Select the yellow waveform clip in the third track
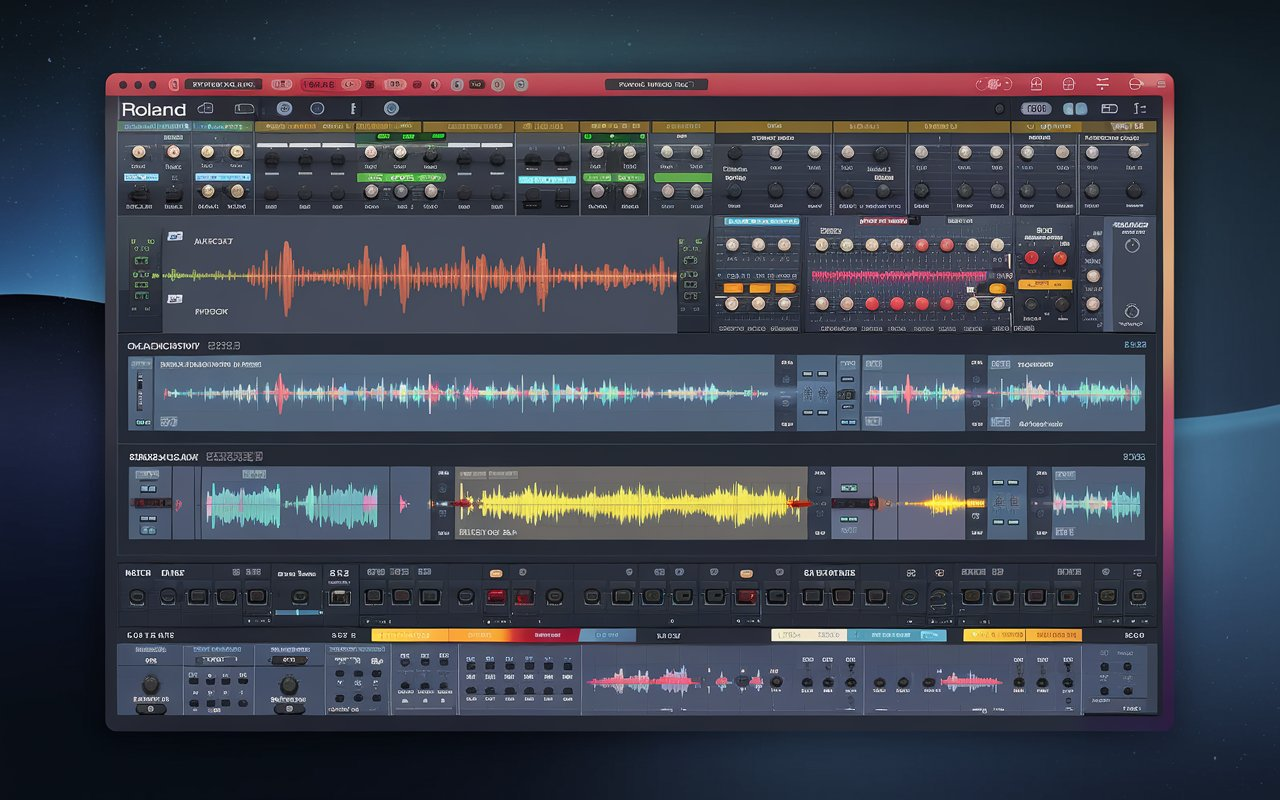Image resolution: width=1280 pixels, height=800 pixels. pyautogui.click(x=631, y=503)
